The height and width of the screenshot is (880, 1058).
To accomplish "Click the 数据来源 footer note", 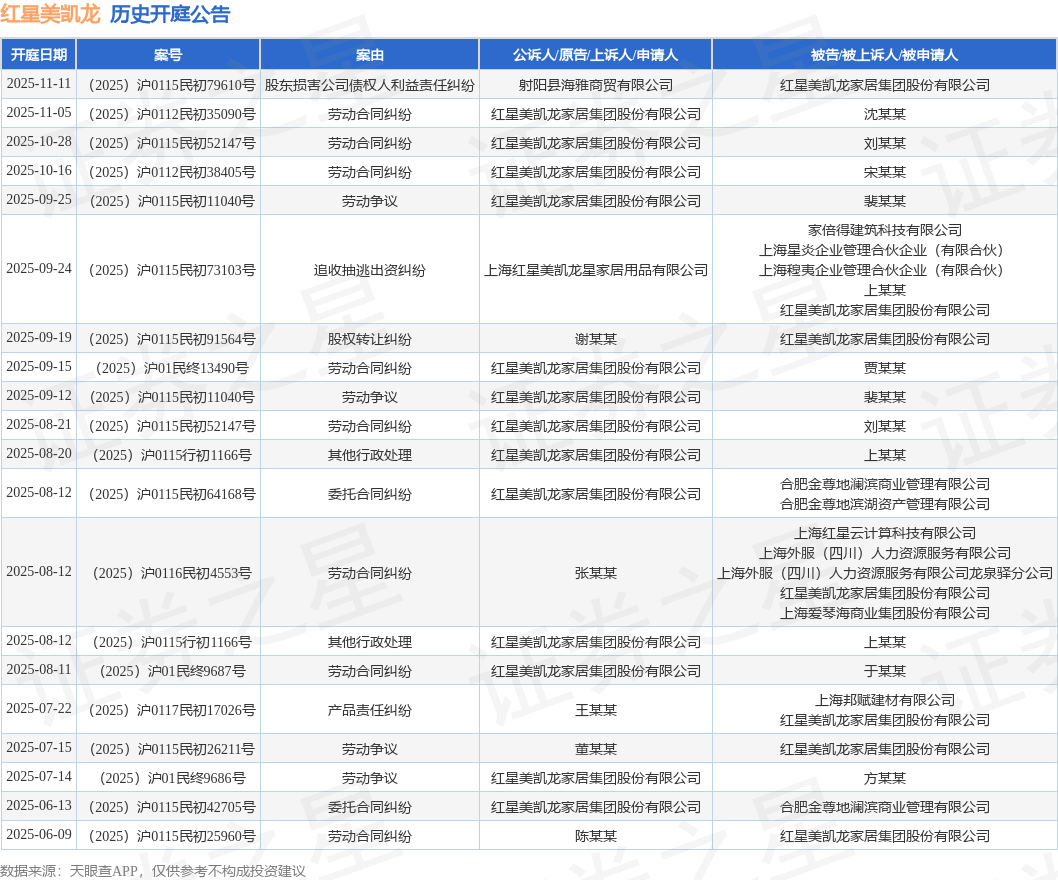I will click(x=153, y=871).
